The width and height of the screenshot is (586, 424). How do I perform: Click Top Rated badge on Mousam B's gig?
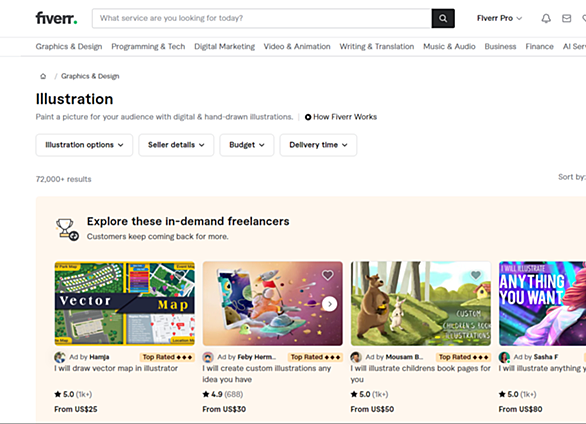[x=463, y=357]
